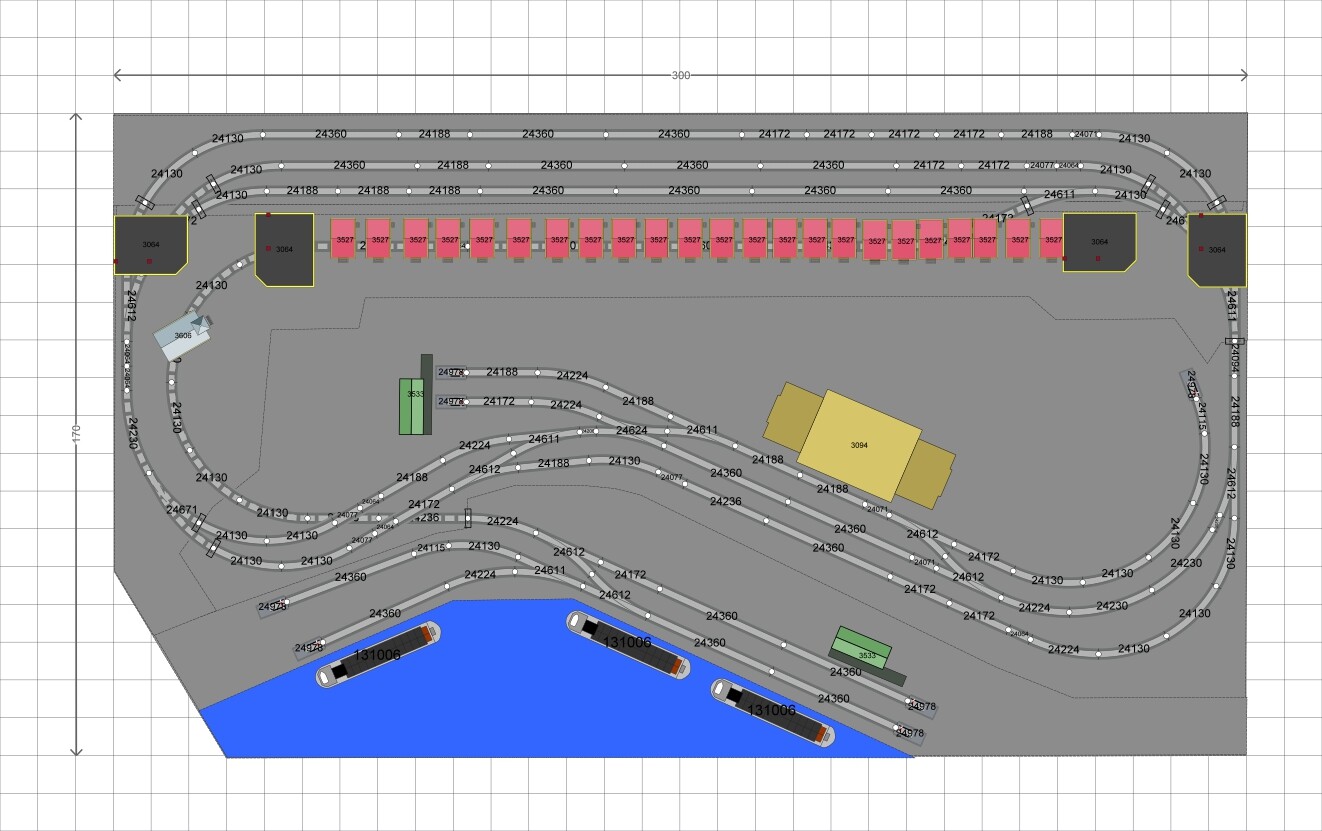Select the 24230 curve on the left edge

[x=133, y=433]
